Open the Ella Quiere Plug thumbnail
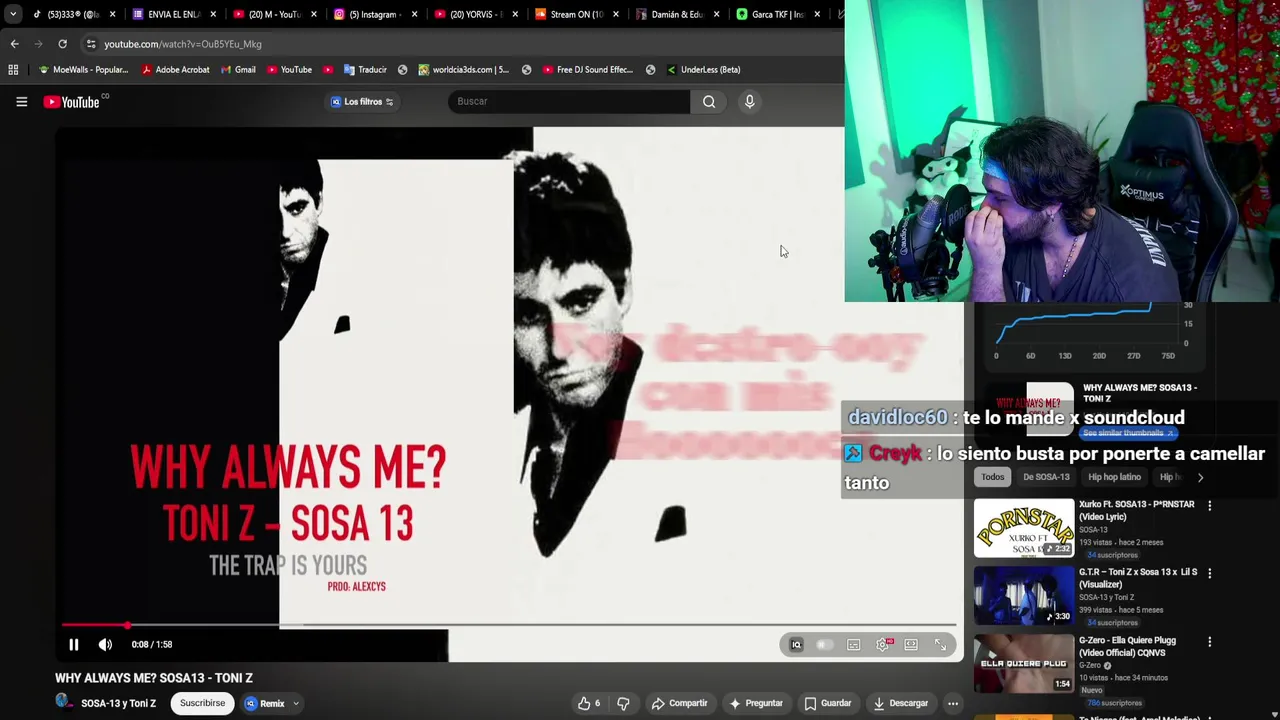Viewport: 1280px width, 720px height. pyautogui.click(x=1024, y=663)
